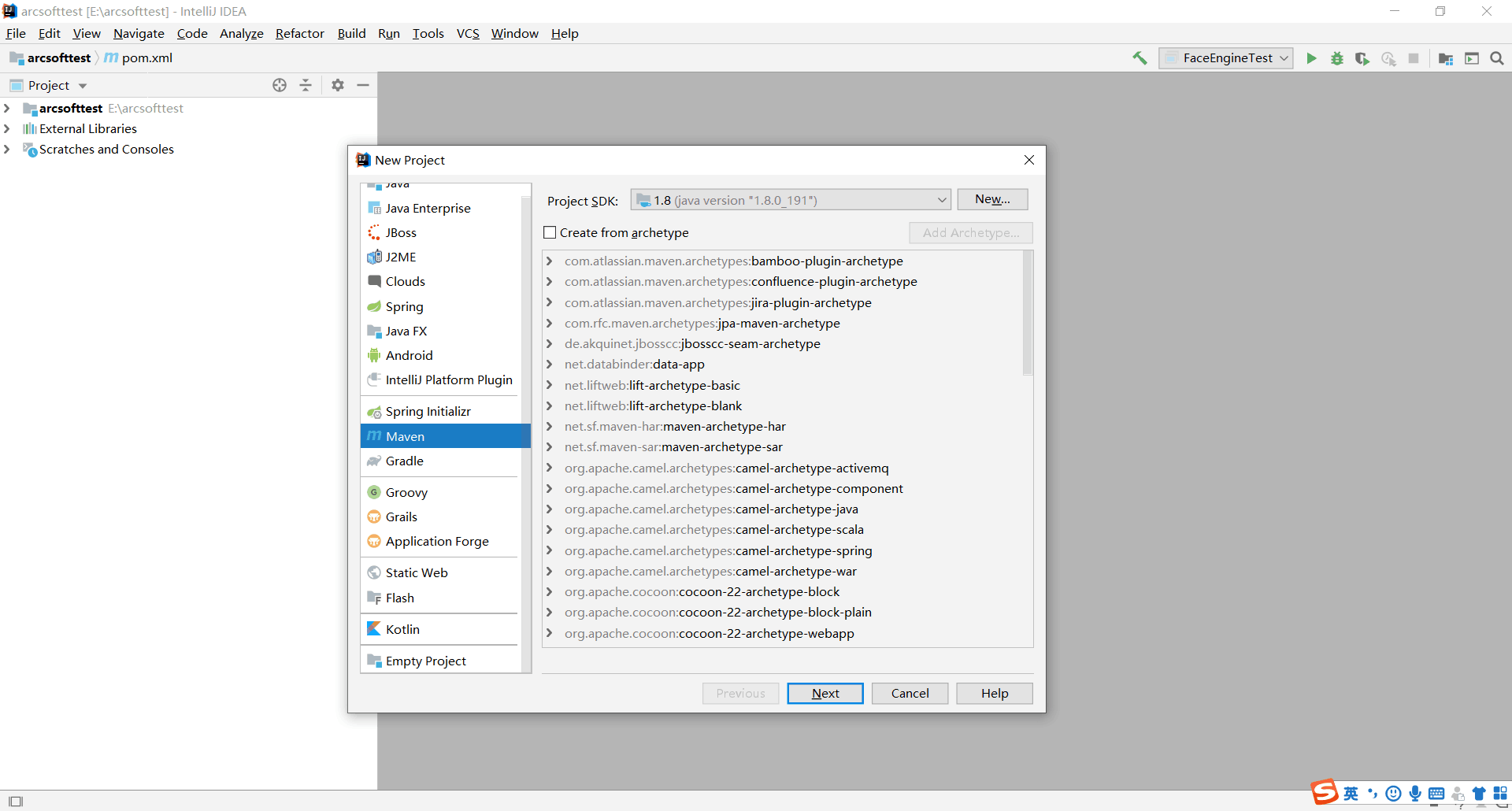Click New to add an SDK

pyautogui.click(x=991, y=199)
